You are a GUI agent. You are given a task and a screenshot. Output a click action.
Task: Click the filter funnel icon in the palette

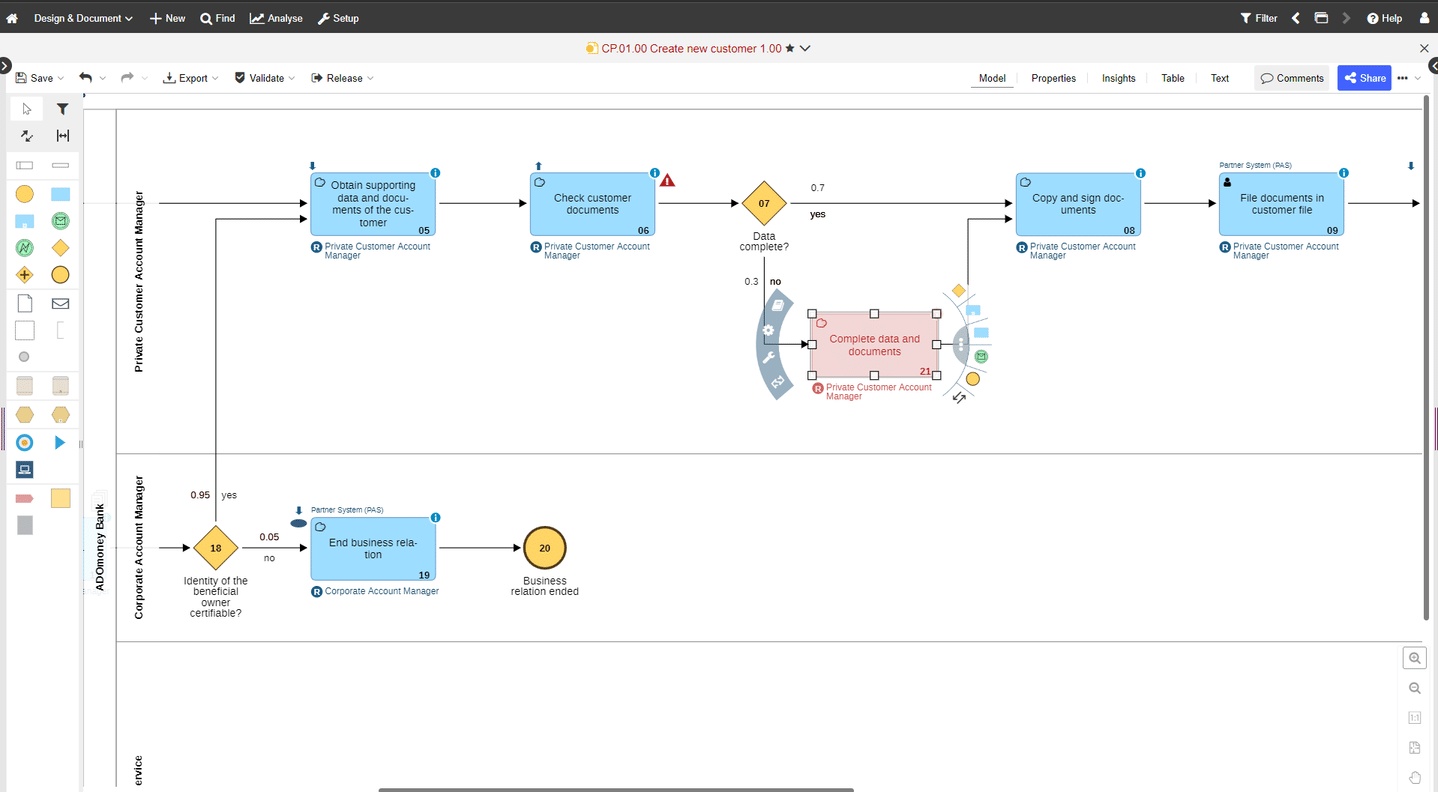click(x=62, y=109)
